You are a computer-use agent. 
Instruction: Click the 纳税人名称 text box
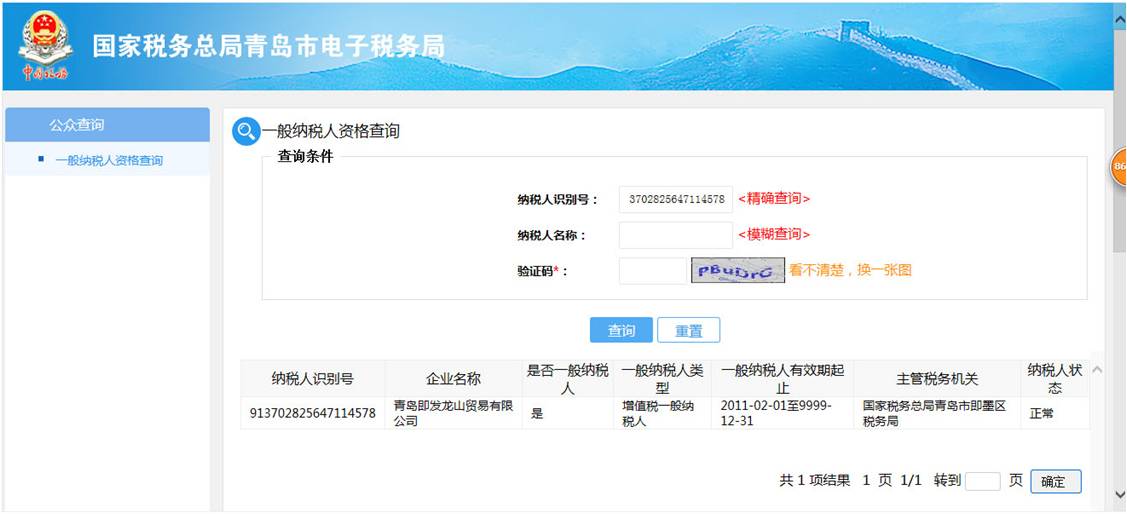tap(675, 235)
